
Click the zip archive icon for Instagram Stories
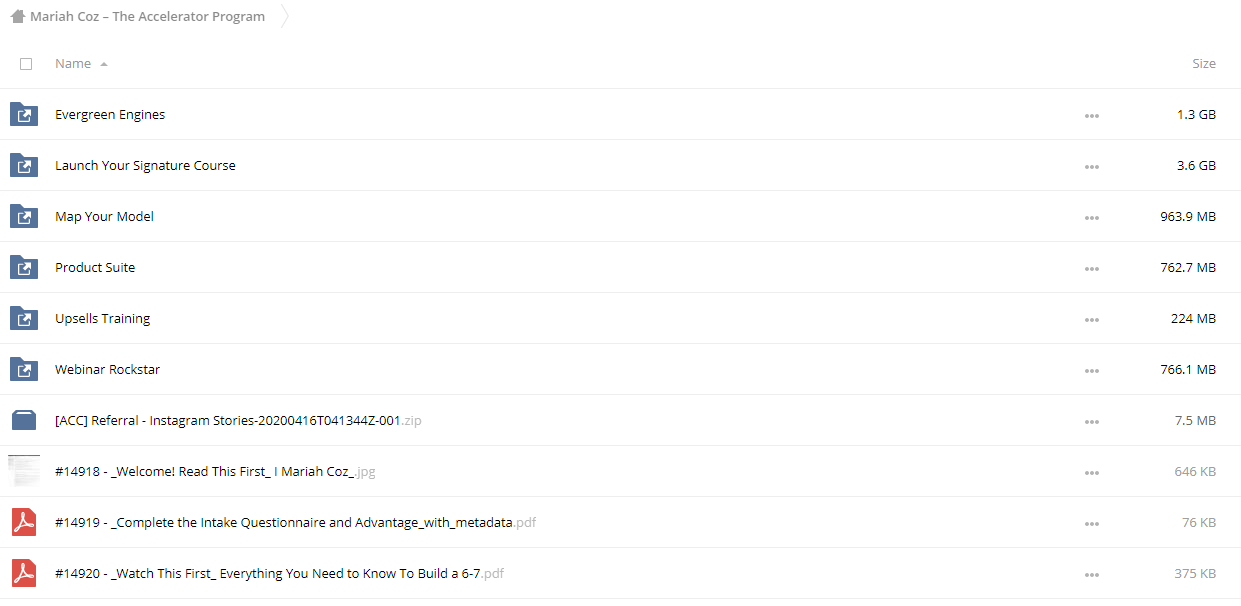pyautogui.click(x=24, y=420)
